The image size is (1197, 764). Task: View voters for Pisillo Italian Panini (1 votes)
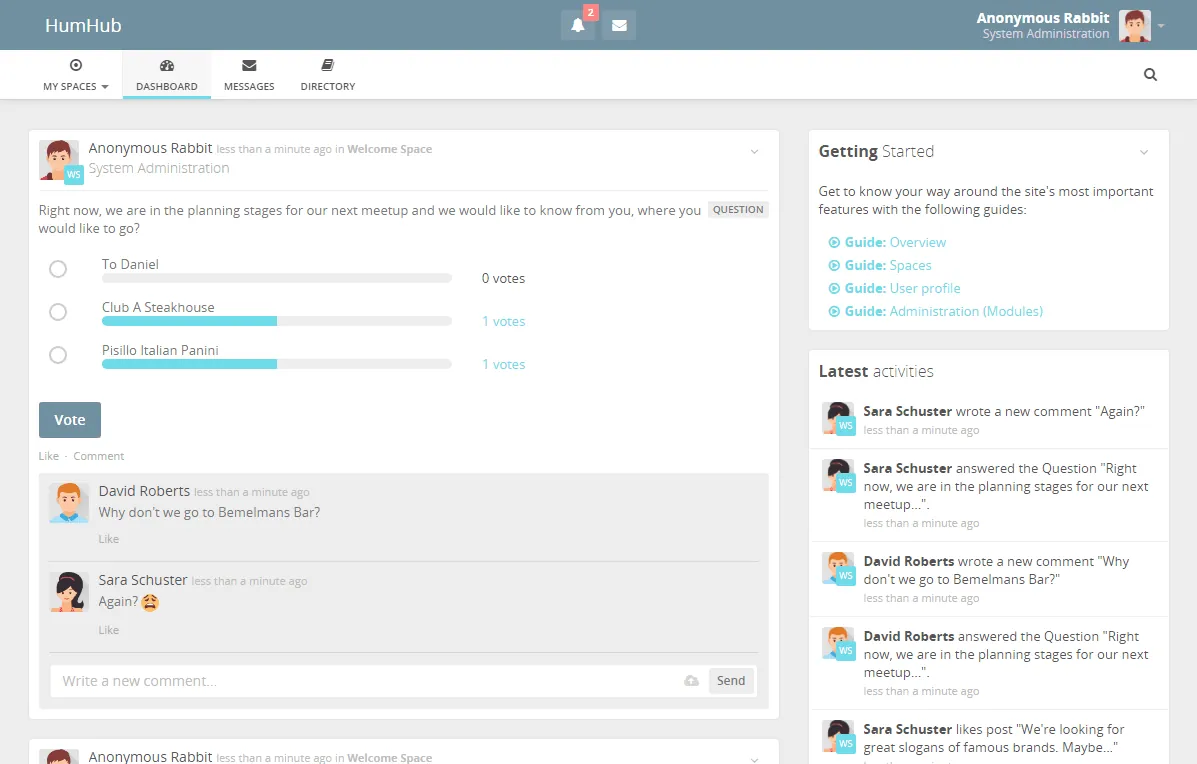(x=503, y=364)
